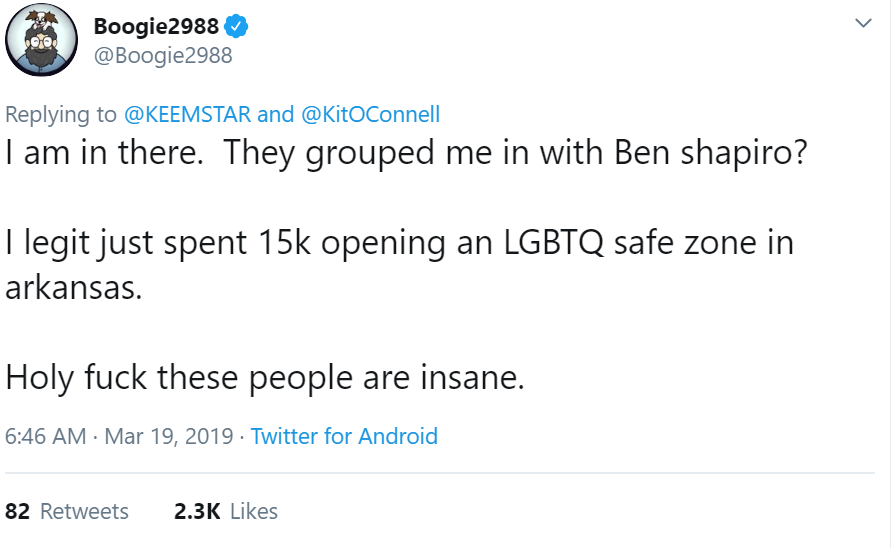
Task: Open the Mar 19, 2019 date link
Action: 169,437
